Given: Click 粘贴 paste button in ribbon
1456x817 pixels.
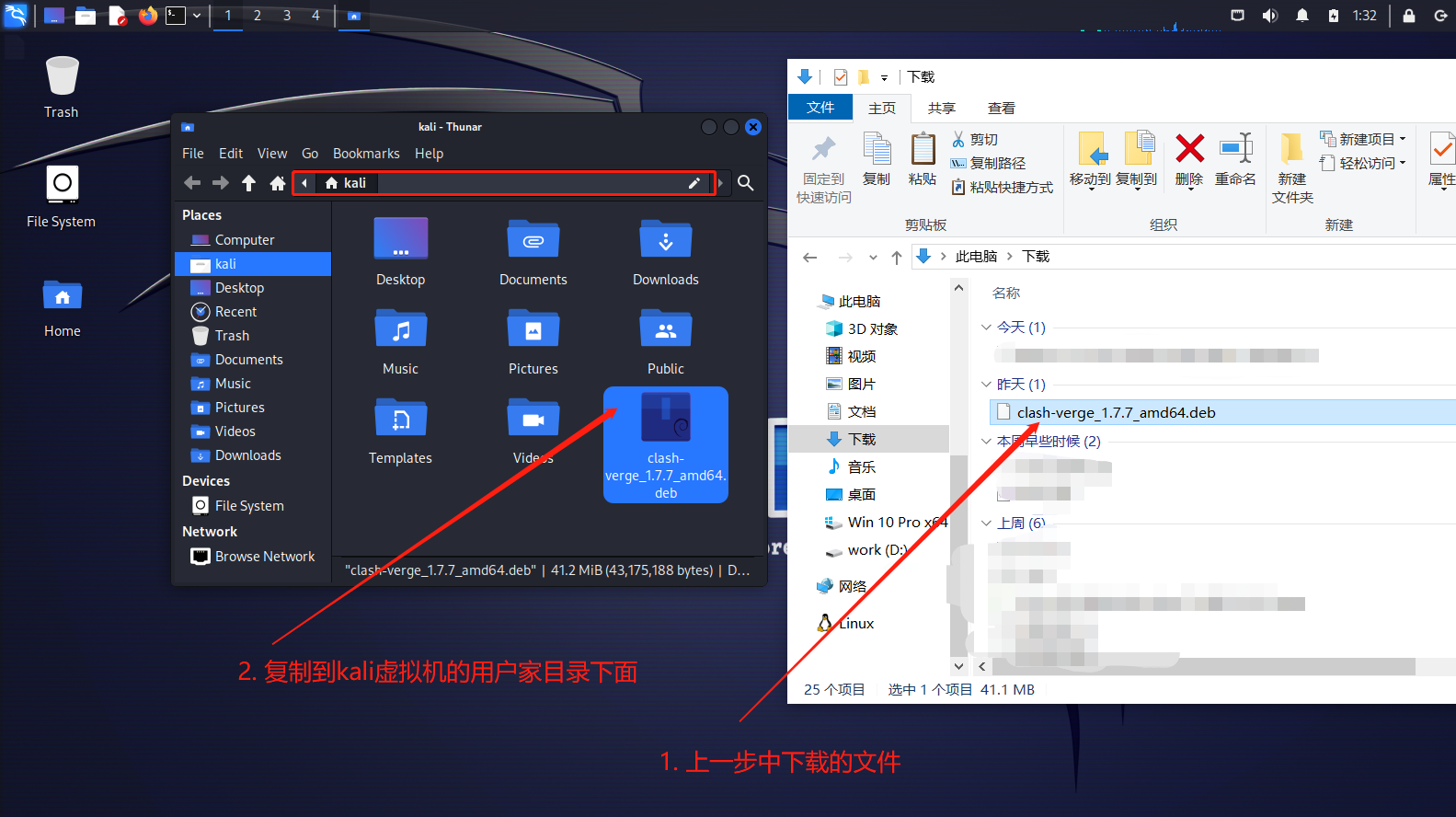Looking at the screenshot, I should pos(923,159).
